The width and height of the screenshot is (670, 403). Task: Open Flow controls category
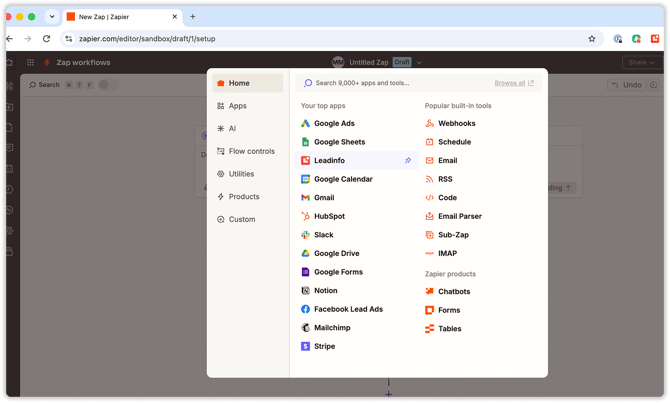(248, 151)
